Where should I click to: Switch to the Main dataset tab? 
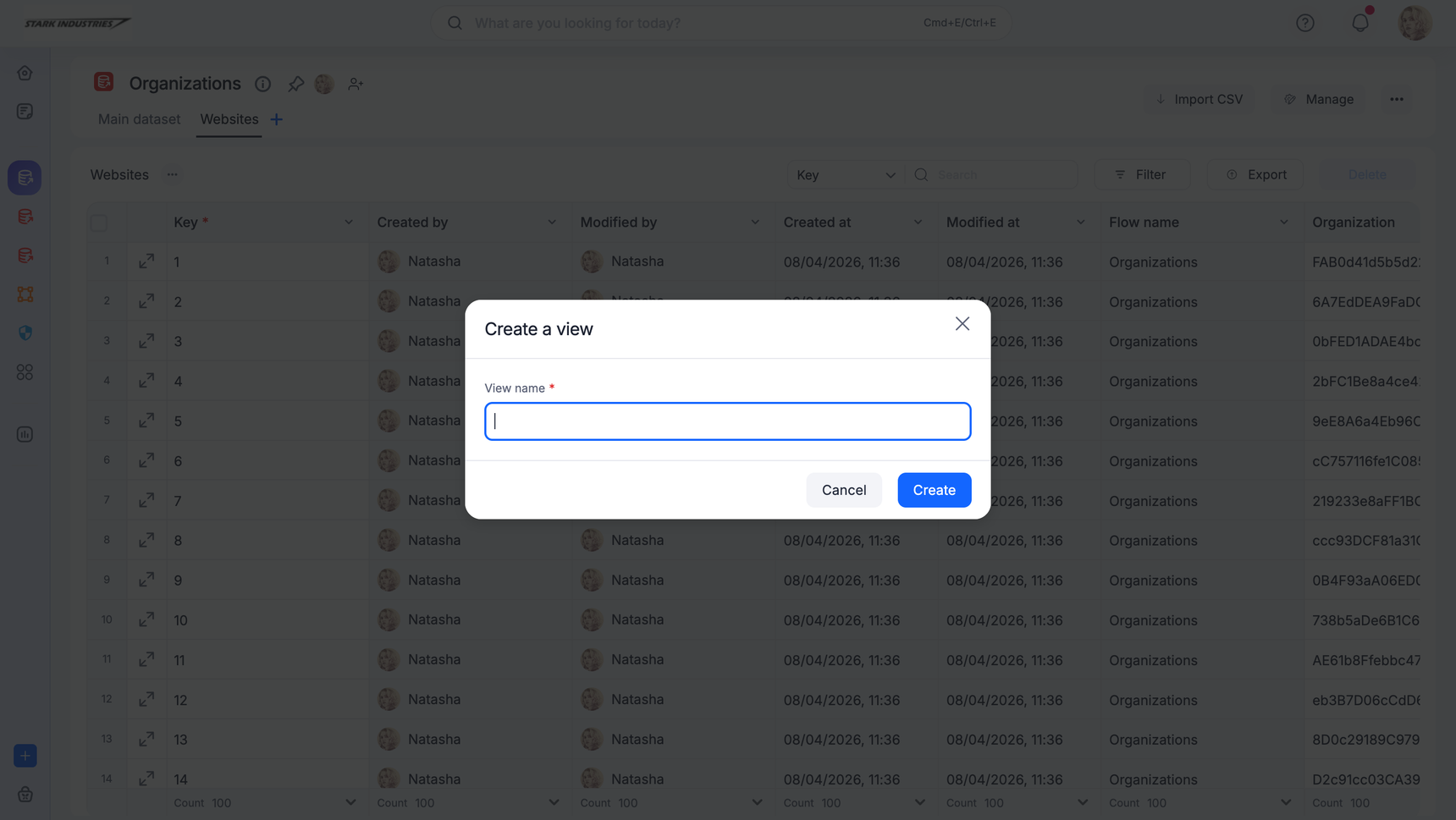[x=139, y=119]
